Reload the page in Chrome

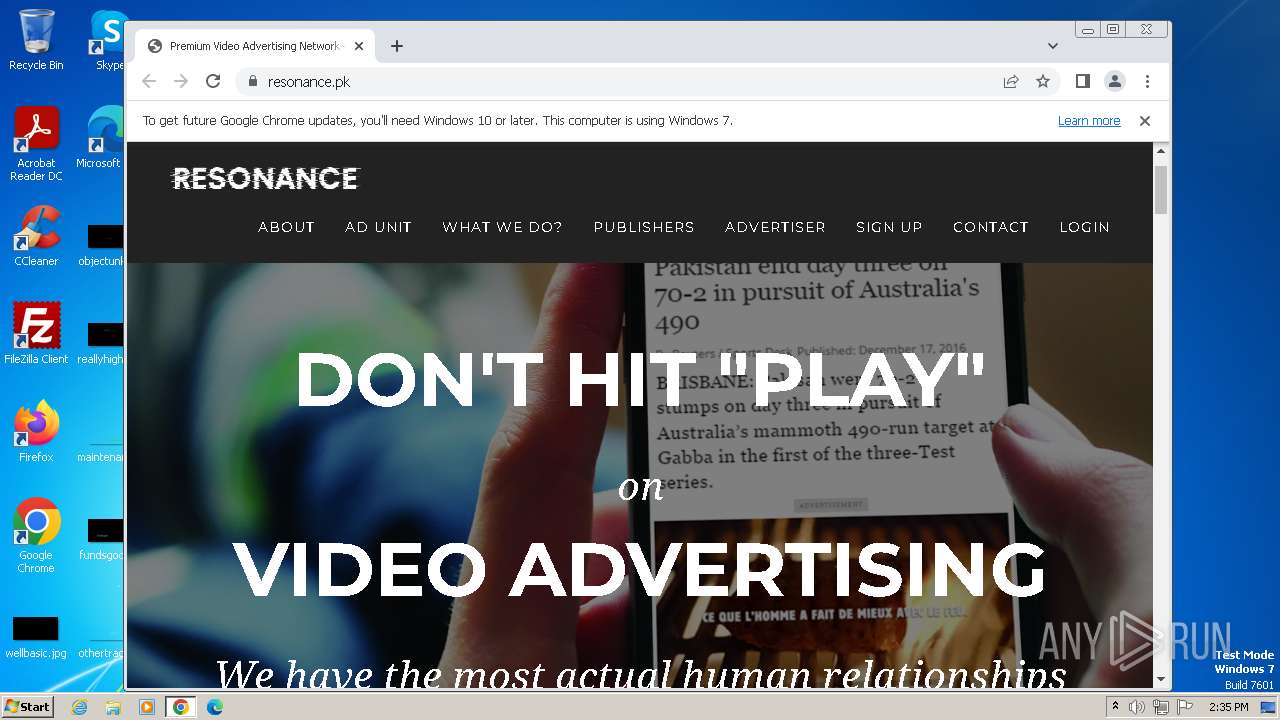coord(213,82)
